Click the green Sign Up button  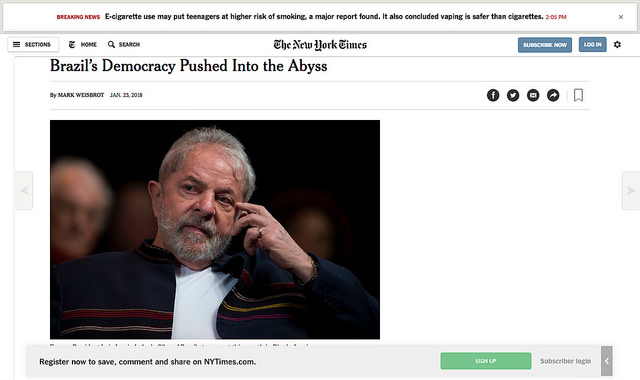click(x=486, y=361)
